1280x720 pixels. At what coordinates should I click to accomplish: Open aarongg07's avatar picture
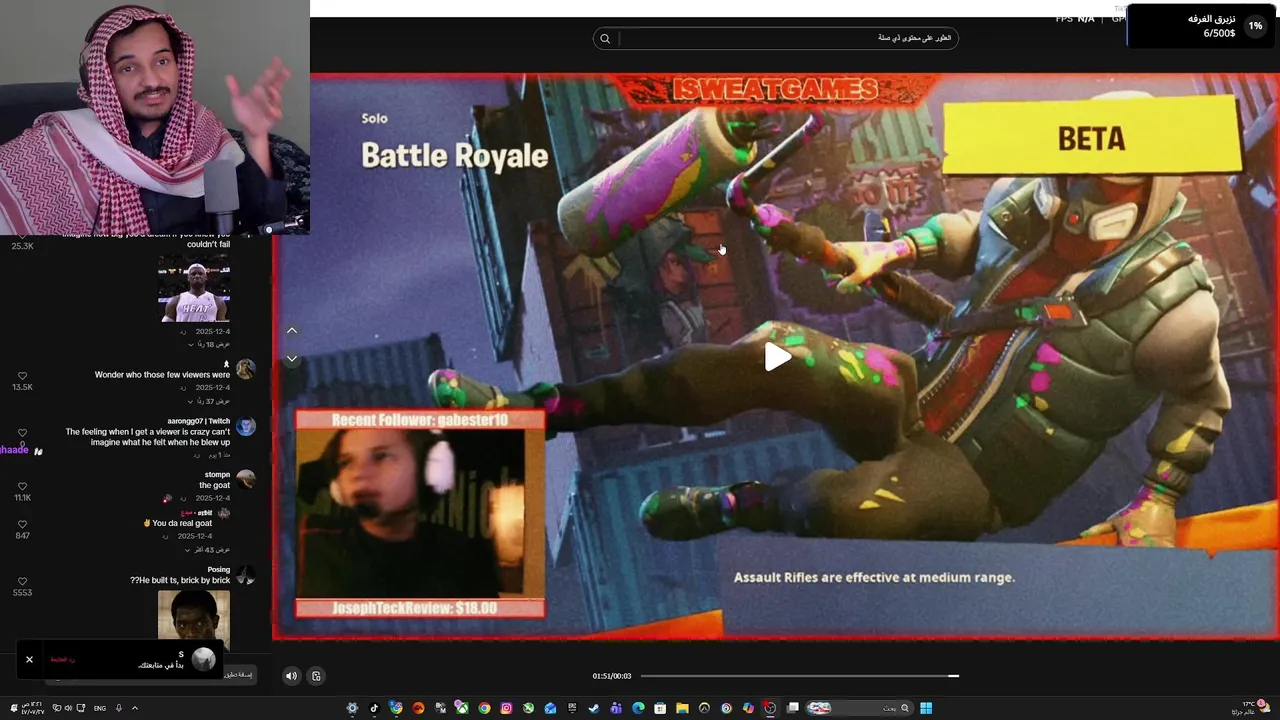click(x=245, y=426)
